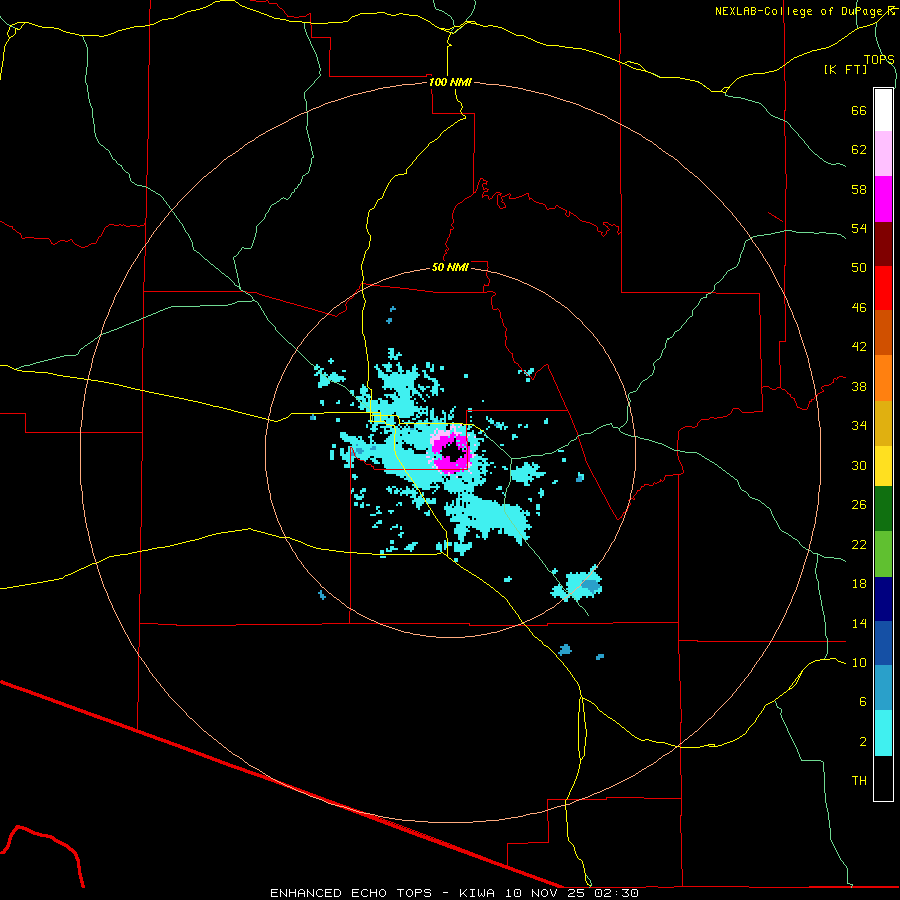Click the cyan 2 kft legend swatch

tap(883, 733)
